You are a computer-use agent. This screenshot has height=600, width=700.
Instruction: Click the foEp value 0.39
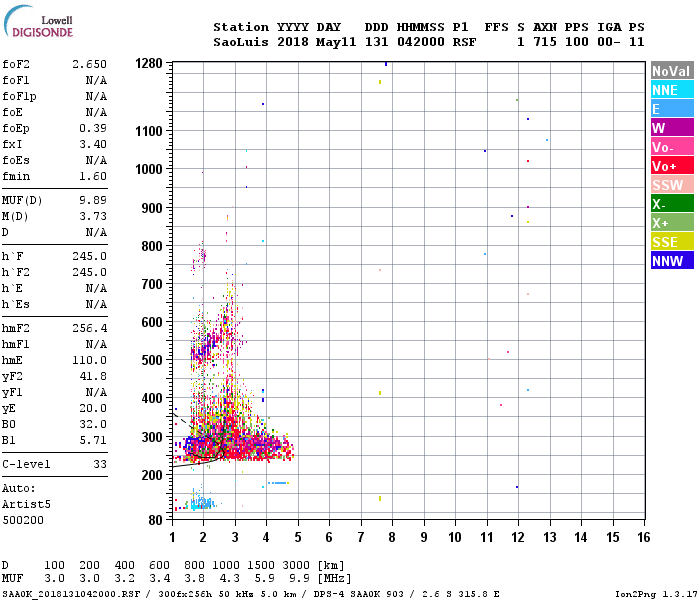(x=93, y=128)
